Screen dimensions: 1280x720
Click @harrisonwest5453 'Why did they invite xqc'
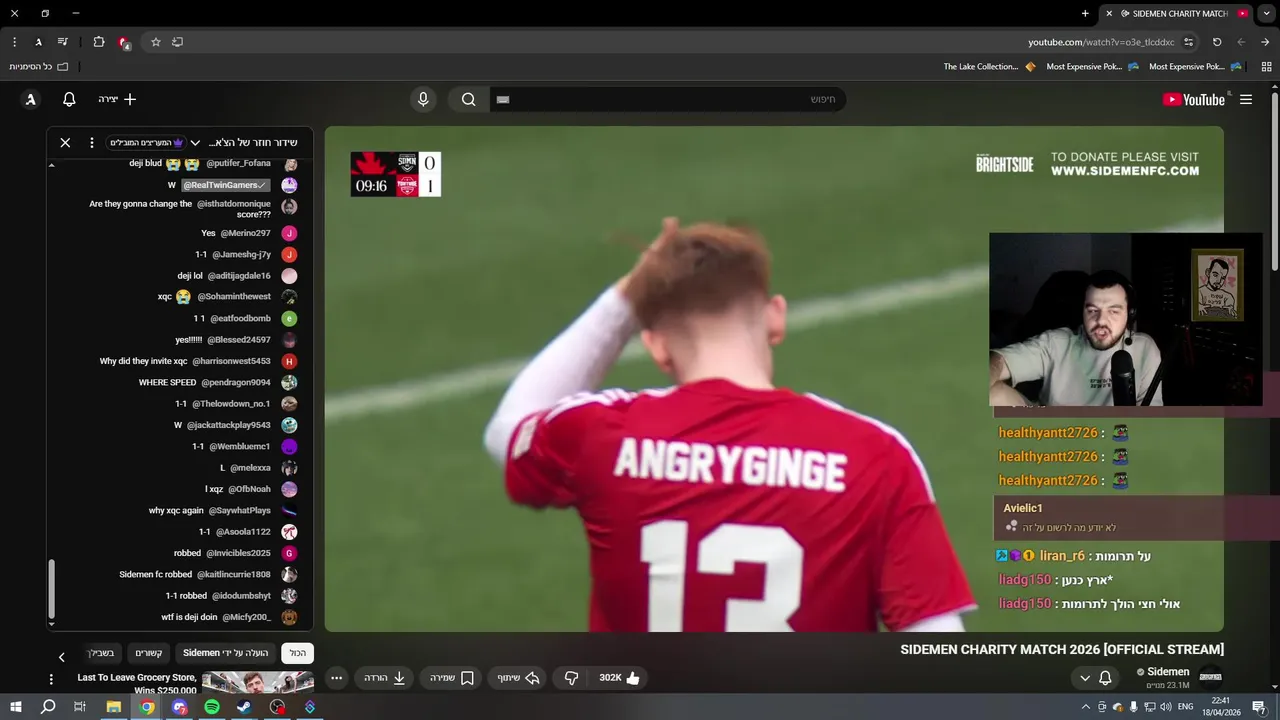198,361
